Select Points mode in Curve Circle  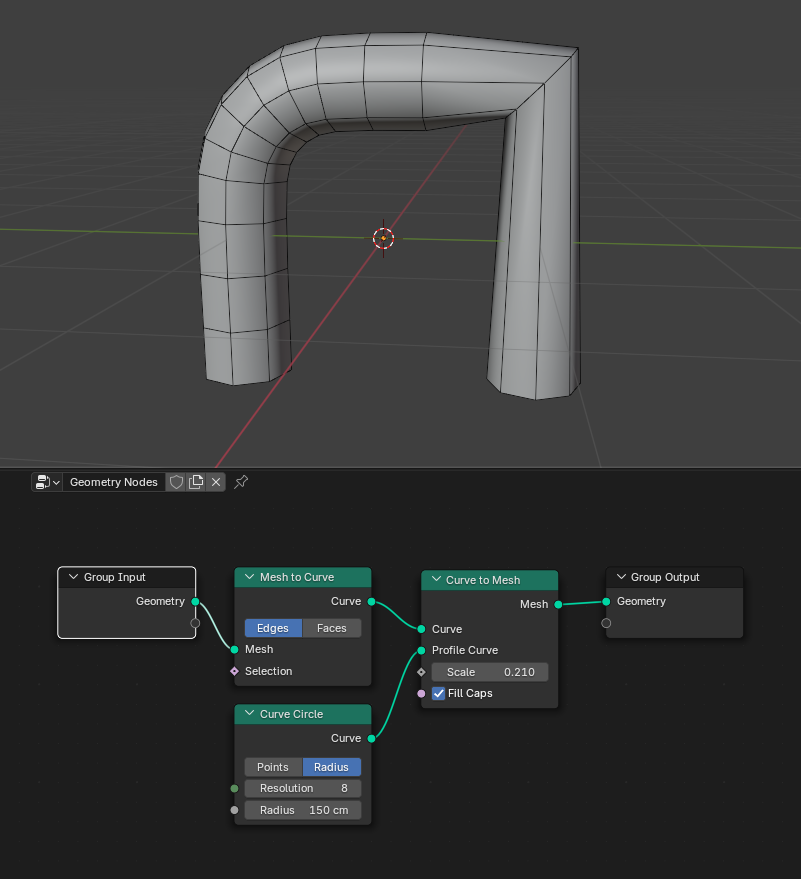pyautogui.click(x=273, y=767)
